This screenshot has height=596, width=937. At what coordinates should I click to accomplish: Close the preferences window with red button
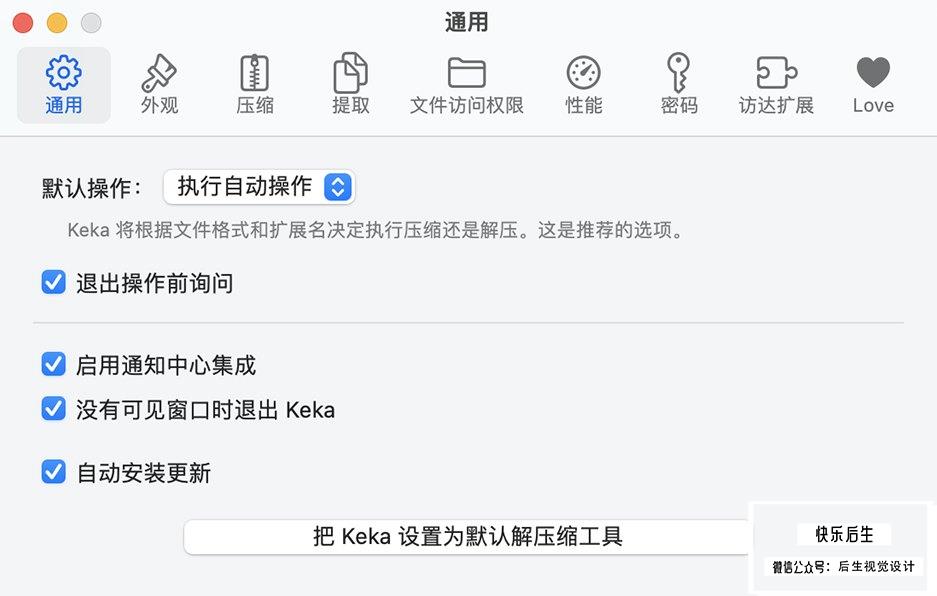[23, 23]
